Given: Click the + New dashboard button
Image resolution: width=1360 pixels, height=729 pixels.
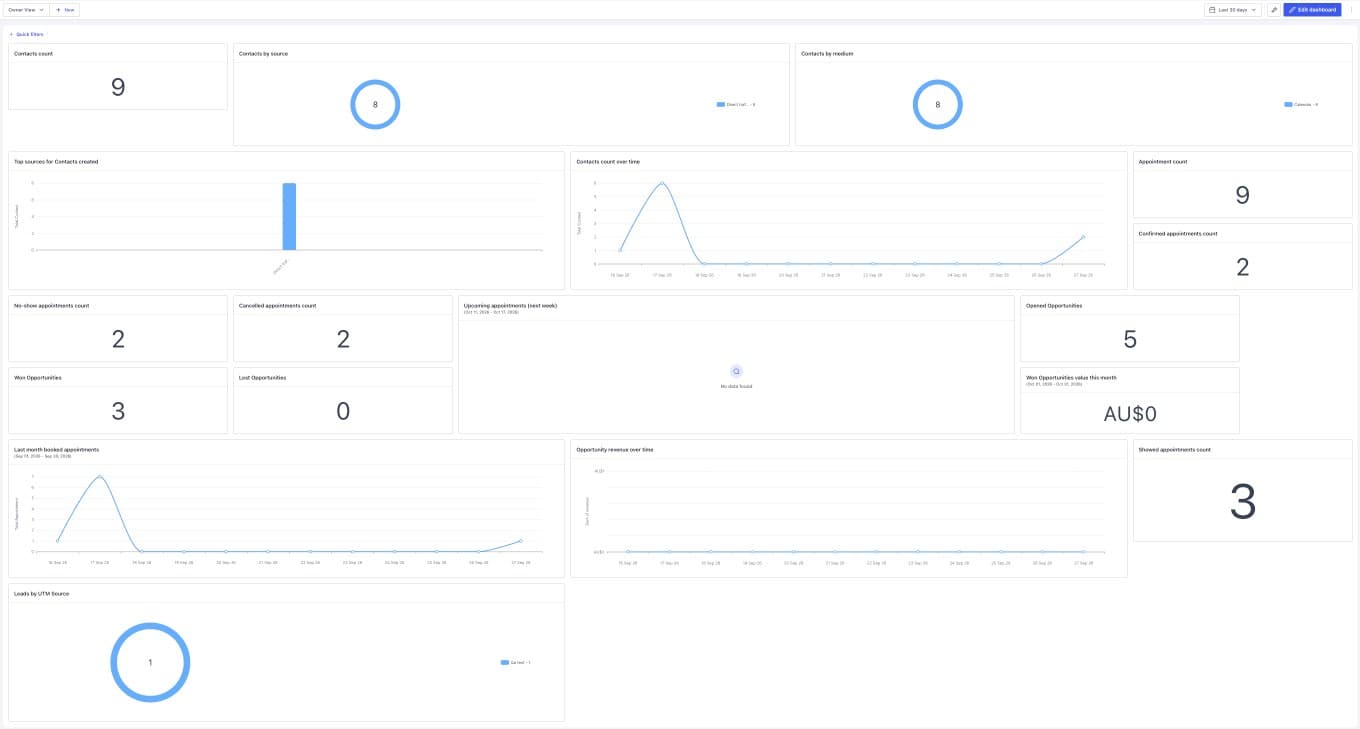Looking at the screenshot, I should (x=65, y=9).
